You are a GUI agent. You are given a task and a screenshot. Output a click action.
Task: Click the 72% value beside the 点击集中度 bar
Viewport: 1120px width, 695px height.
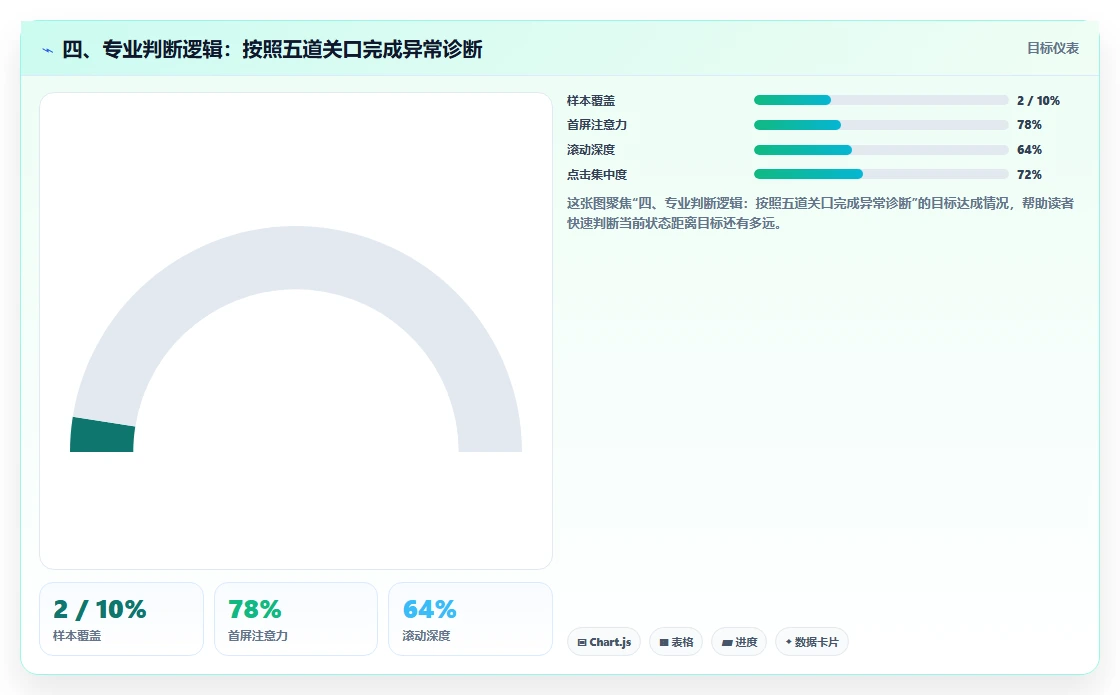[x=1029, y=174]
